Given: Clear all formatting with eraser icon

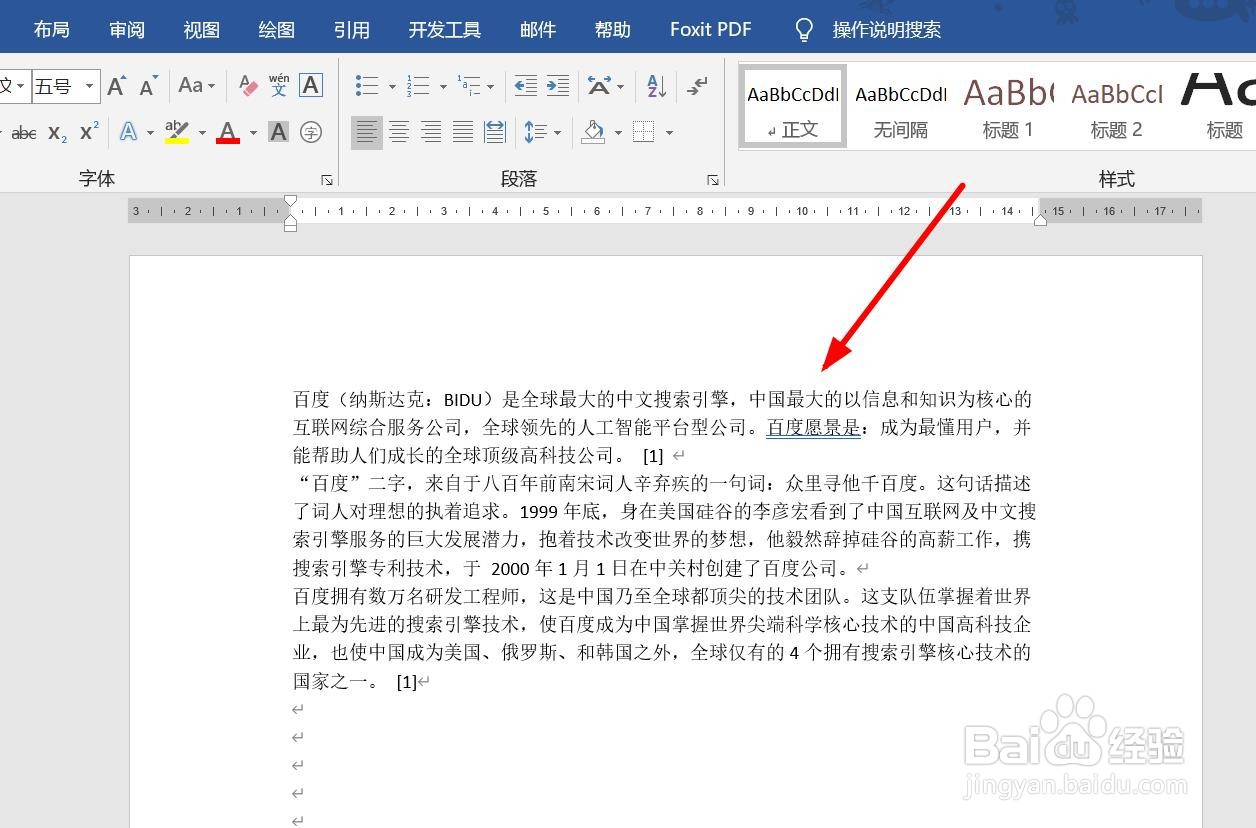Looking at the screenshot, I should tap(248, 86).
